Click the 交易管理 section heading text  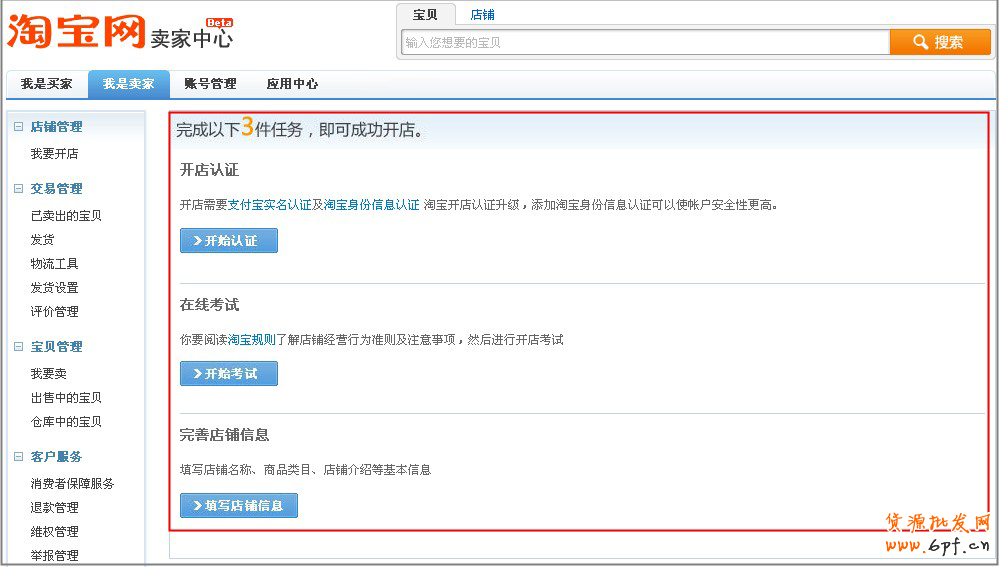56,189
